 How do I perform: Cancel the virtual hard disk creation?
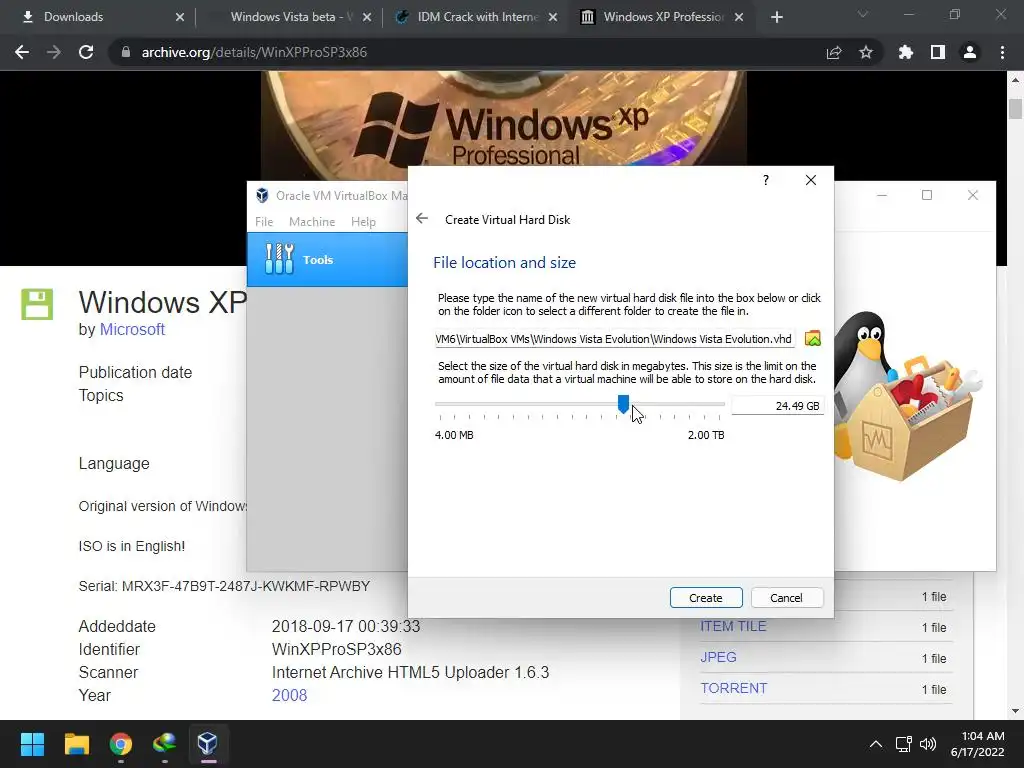coord(786,598)
